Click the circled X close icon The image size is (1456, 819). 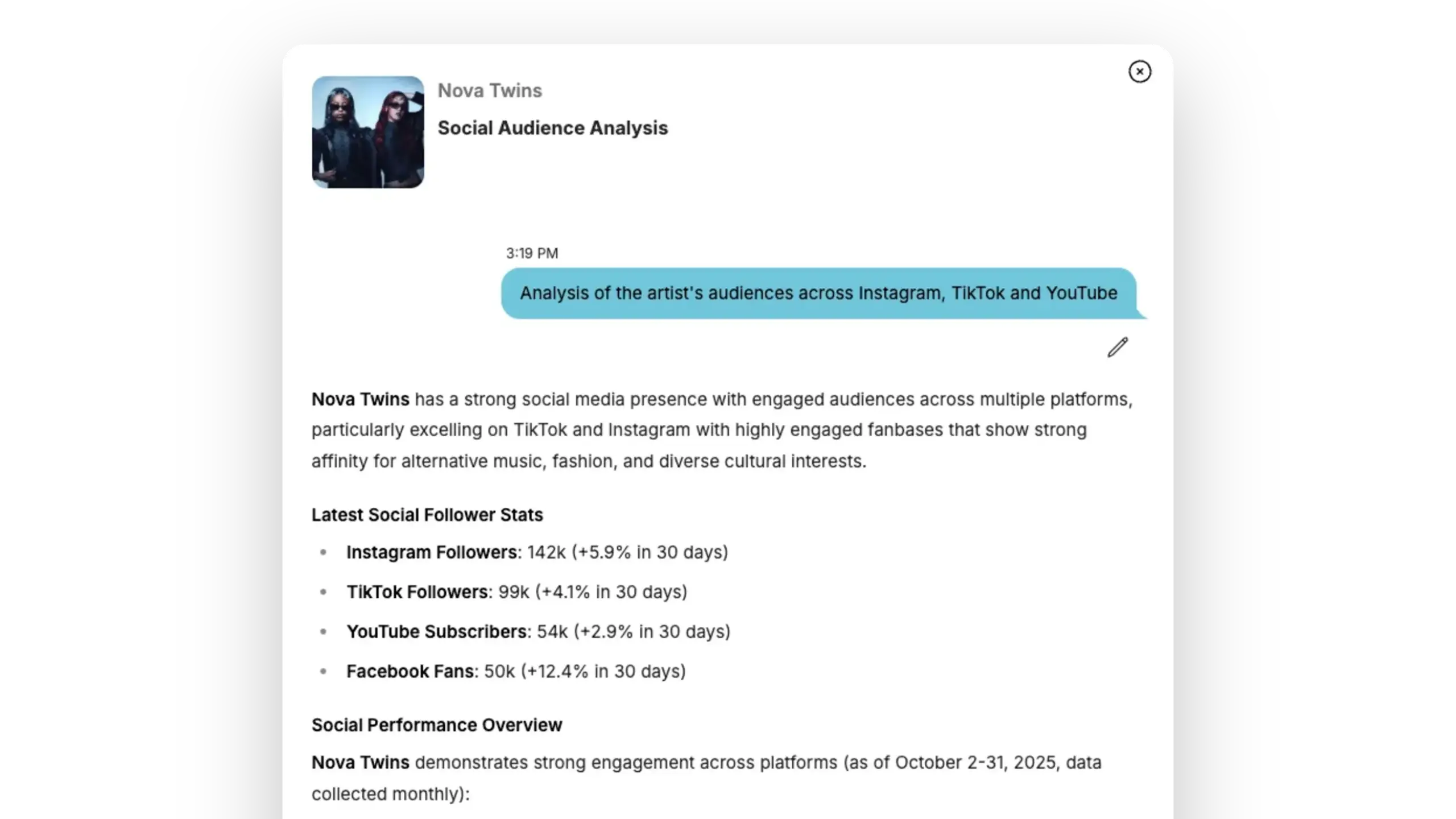(x=1140, y=71)
